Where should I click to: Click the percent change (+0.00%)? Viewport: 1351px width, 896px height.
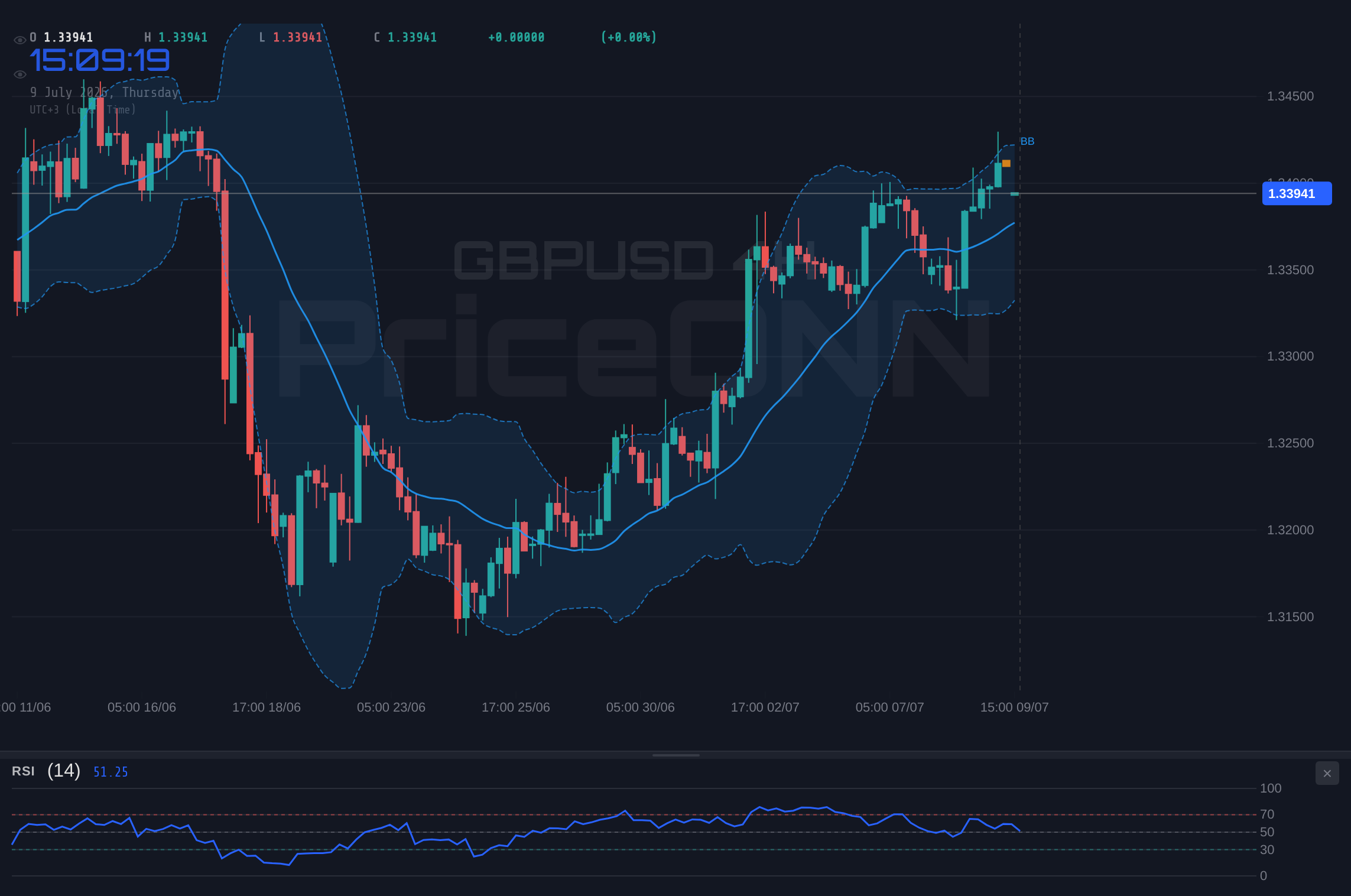pos(629,37)
